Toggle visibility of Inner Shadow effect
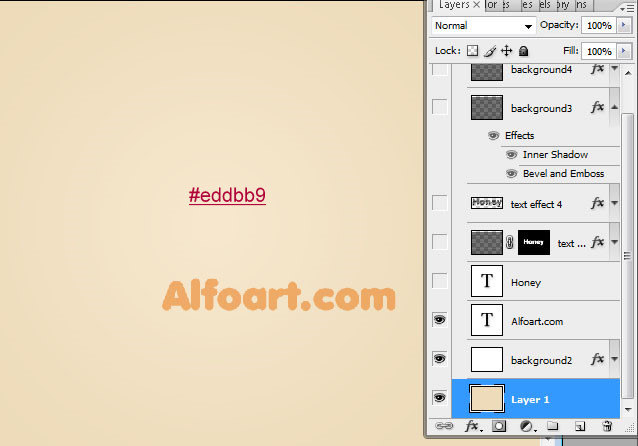The image size is (638, 446). point(511,155)
